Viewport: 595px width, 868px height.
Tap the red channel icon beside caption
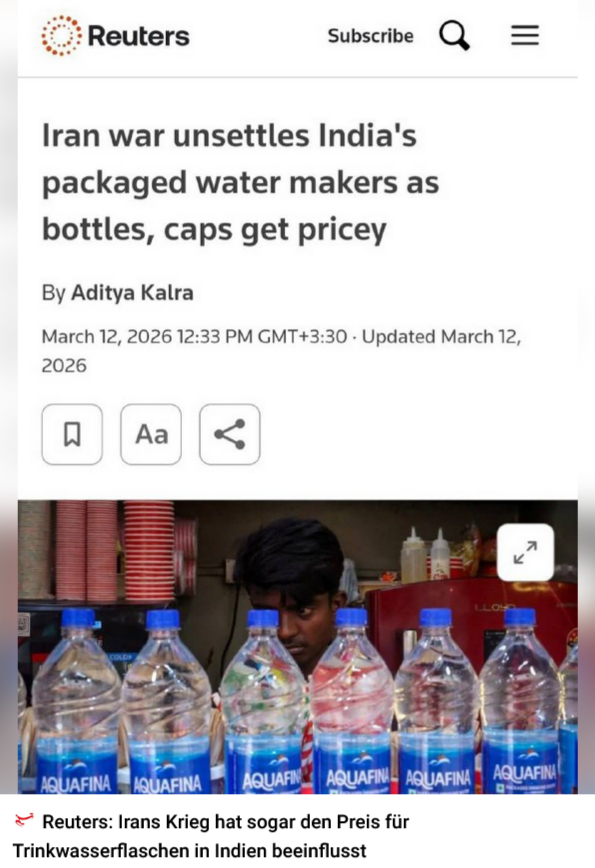coord(24,820)
